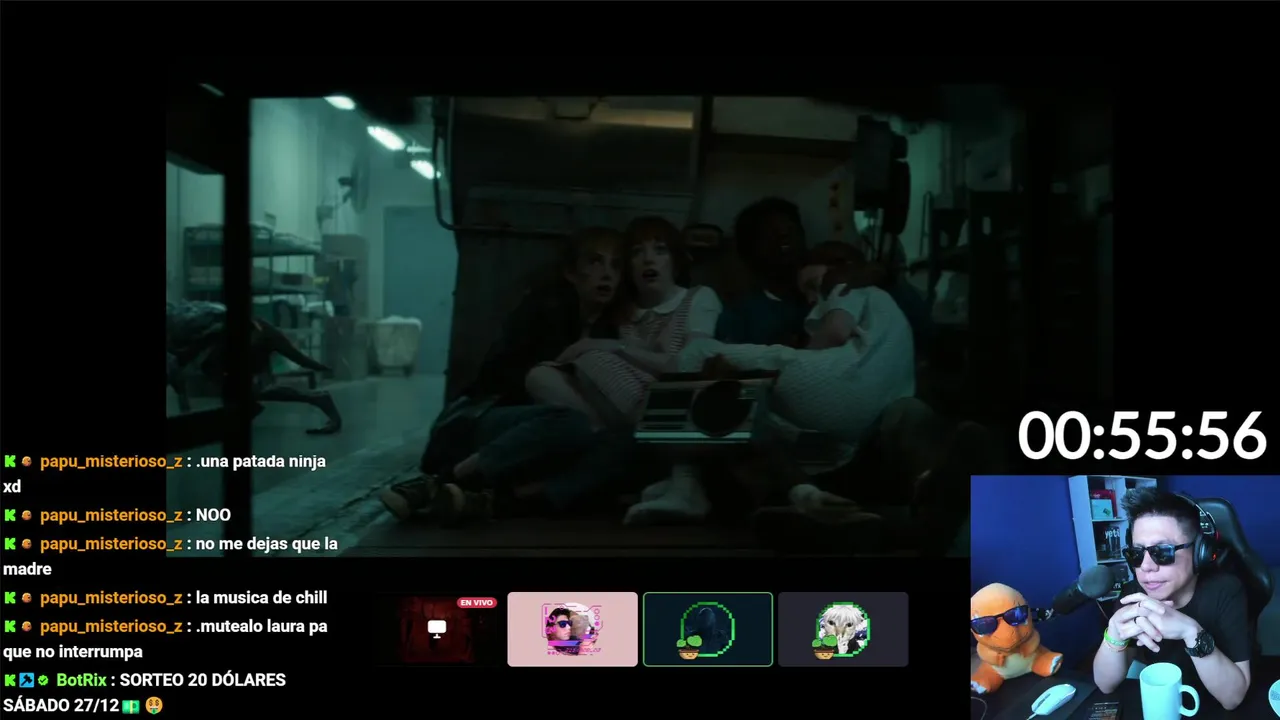Click the cookie badge on 'una patada ninja' row

pyautogui.click(x=27, y=462)
